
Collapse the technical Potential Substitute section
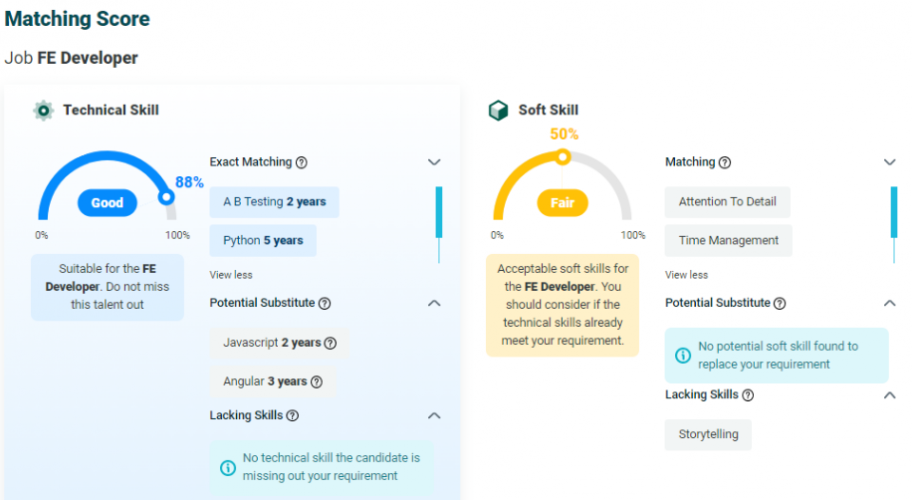tap(434, 303)
